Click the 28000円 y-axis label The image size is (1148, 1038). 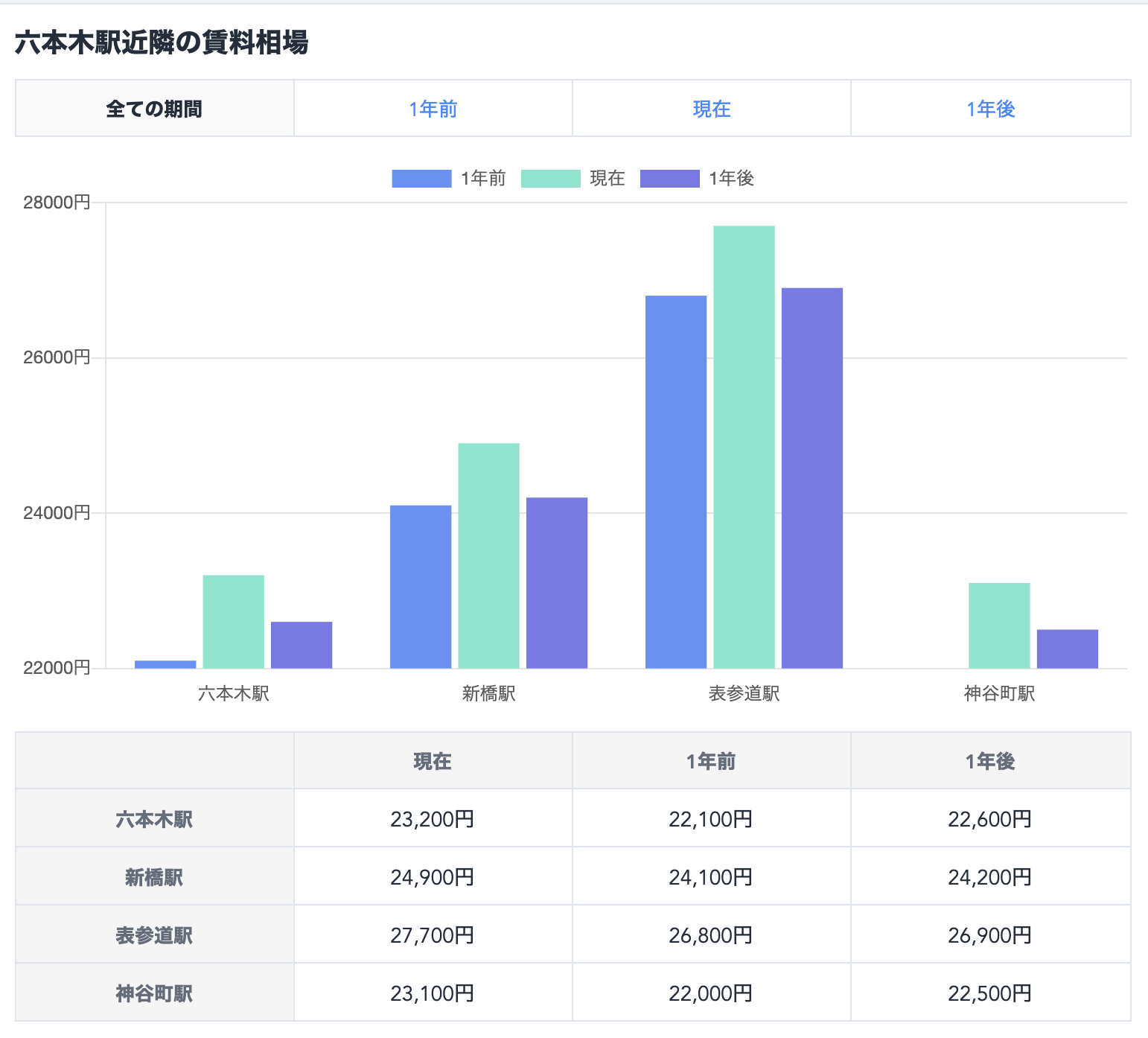(x=57, y=203)
